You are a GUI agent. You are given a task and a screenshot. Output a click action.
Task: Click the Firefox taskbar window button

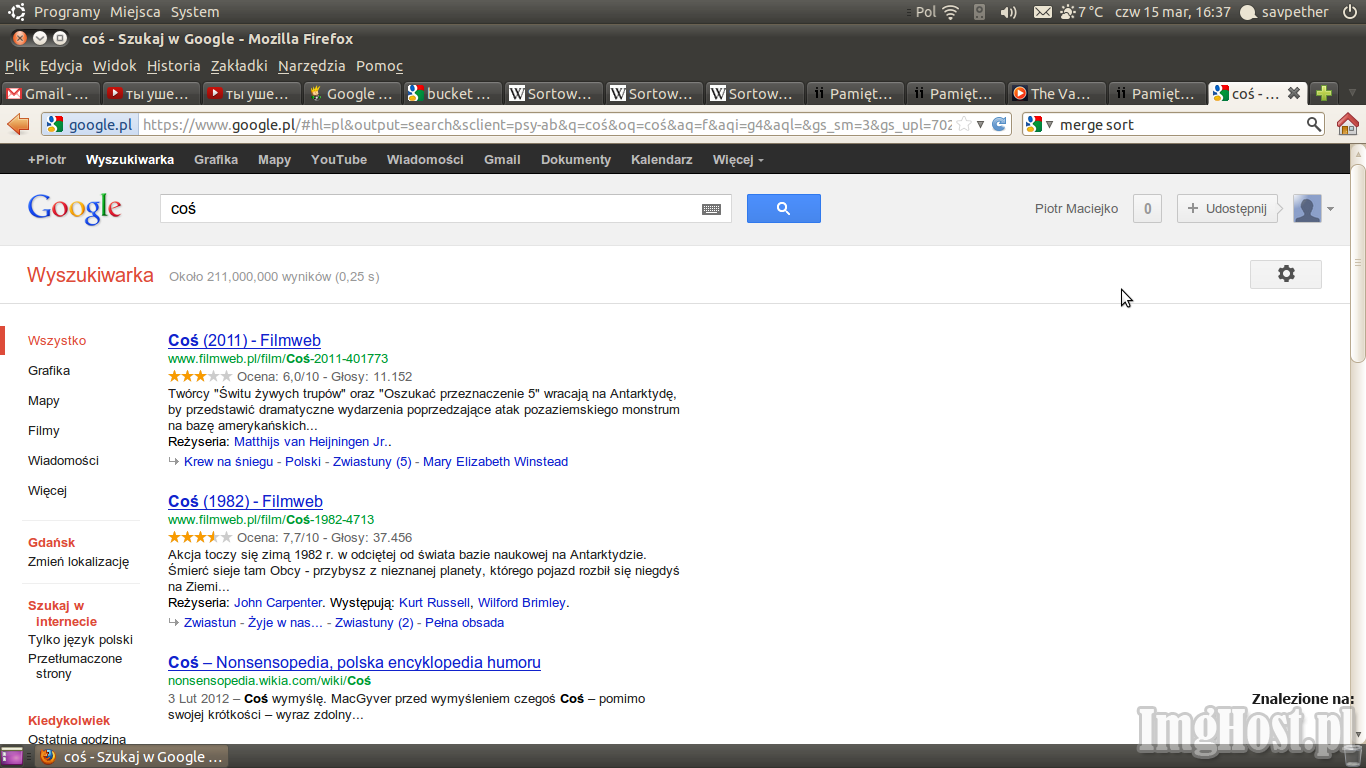131,757
